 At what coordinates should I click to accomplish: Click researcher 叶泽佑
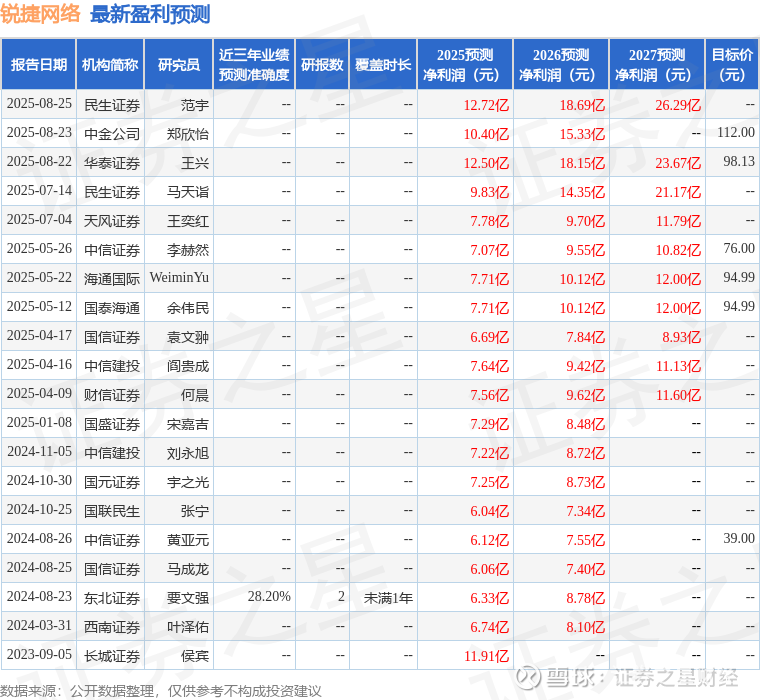188,627
